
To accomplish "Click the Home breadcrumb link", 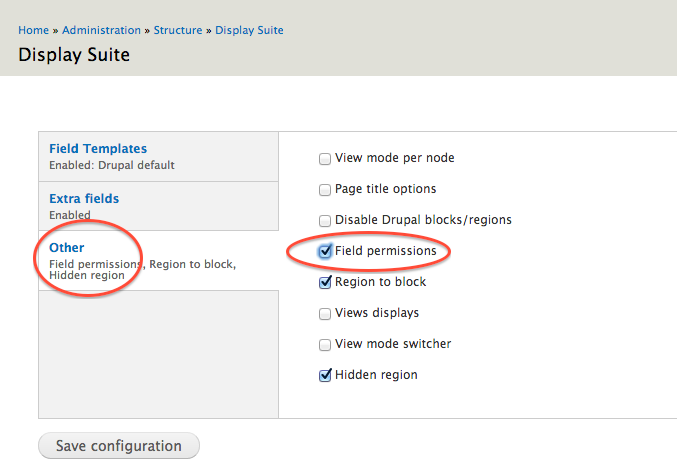I will 34,30.
